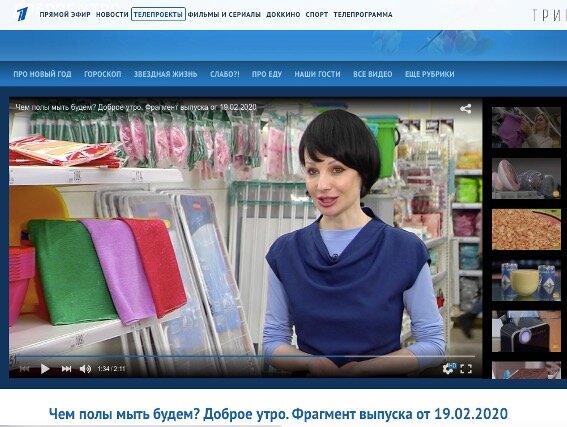Image resolution: width=567 pixels, height=427 pixels.
Task: Open video quality settings gear
Action: tap(448, 368)
